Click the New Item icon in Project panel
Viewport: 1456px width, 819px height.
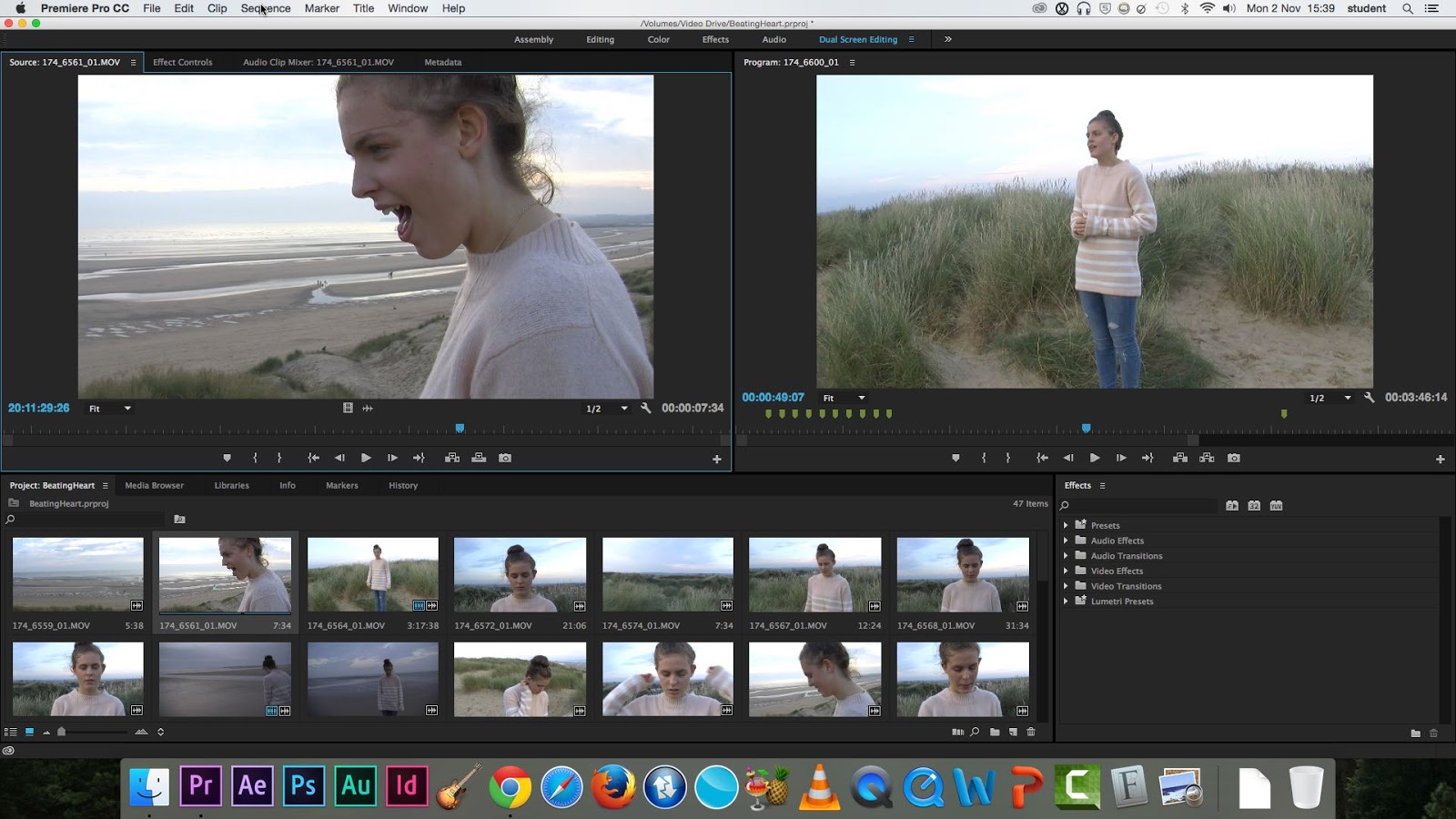point(1013,732)
